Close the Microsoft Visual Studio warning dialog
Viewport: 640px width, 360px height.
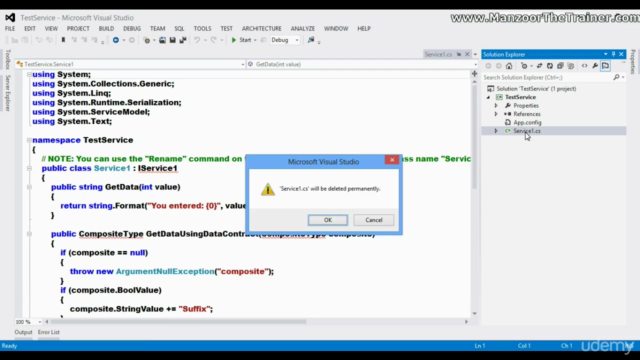[392, 160]
